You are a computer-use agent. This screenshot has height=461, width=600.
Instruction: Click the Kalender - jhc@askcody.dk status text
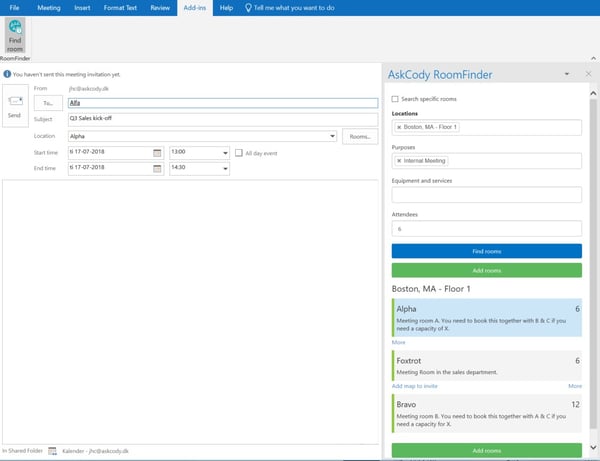pos(95,451)
